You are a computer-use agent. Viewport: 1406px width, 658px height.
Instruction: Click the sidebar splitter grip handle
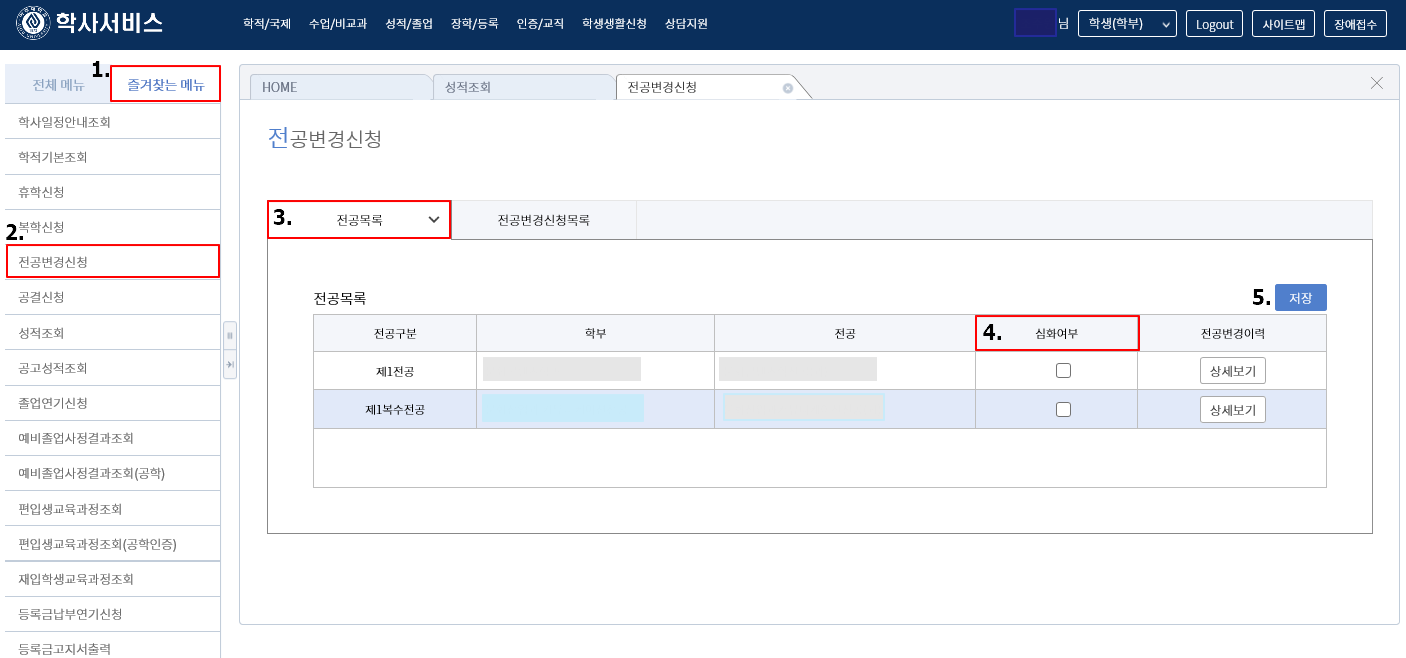click(230, 336)
